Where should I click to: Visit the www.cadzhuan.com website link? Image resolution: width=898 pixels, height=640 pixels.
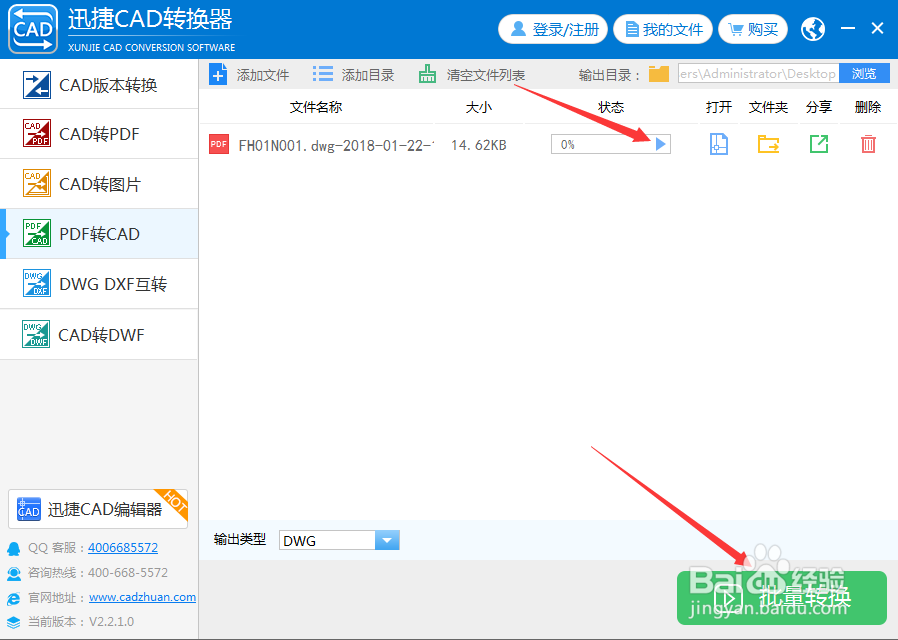click(x=142, y=597)
